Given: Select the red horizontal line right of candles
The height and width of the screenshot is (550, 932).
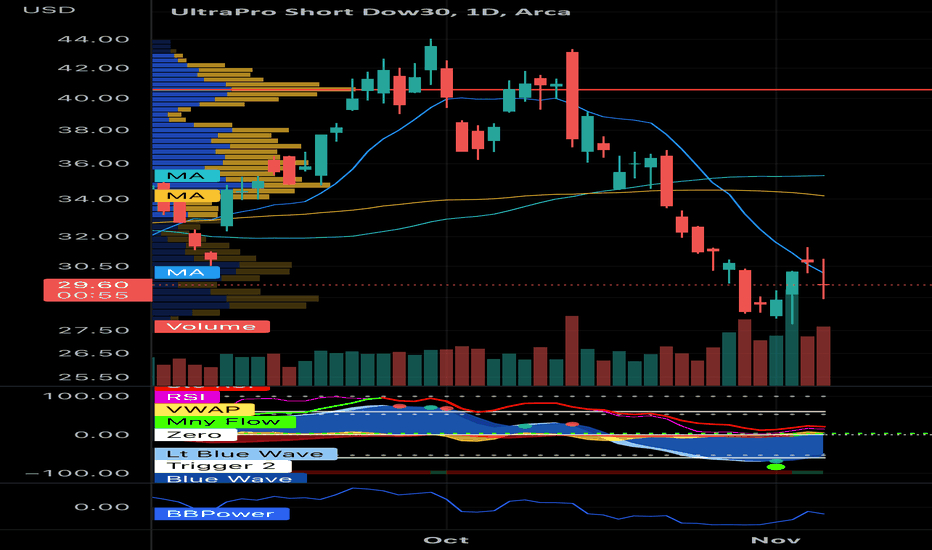Looking at the screenshot, I should point(755,90).
